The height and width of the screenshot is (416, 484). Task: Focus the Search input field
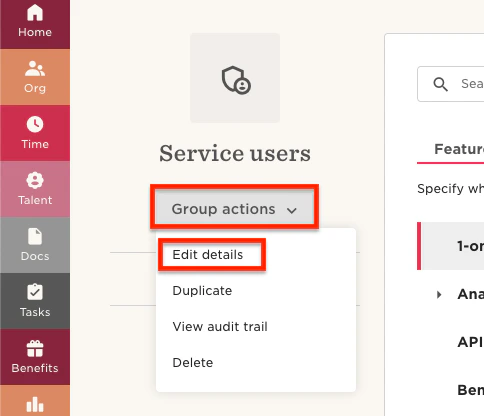[x=451, y=84]
